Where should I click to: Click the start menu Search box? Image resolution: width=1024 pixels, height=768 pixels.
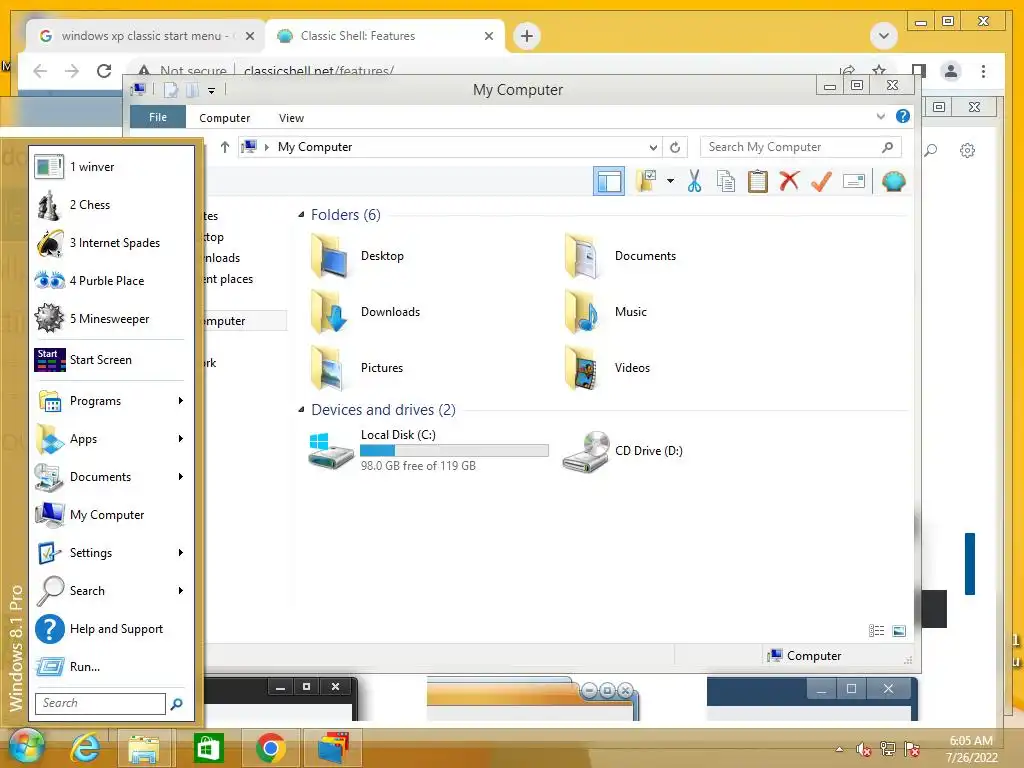coord(100,703)
